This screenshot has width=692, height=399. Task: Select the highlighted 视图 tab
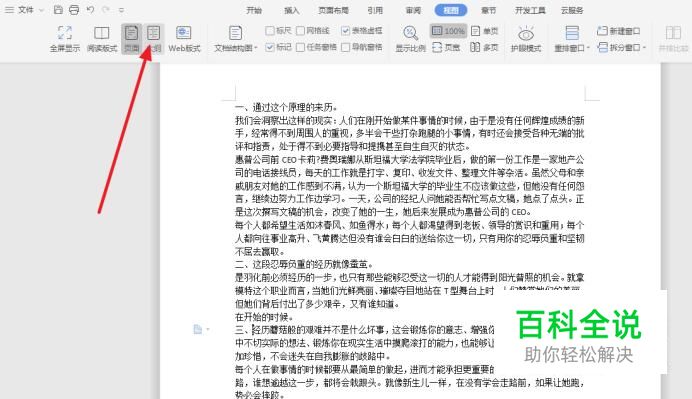tap(451, 10)
